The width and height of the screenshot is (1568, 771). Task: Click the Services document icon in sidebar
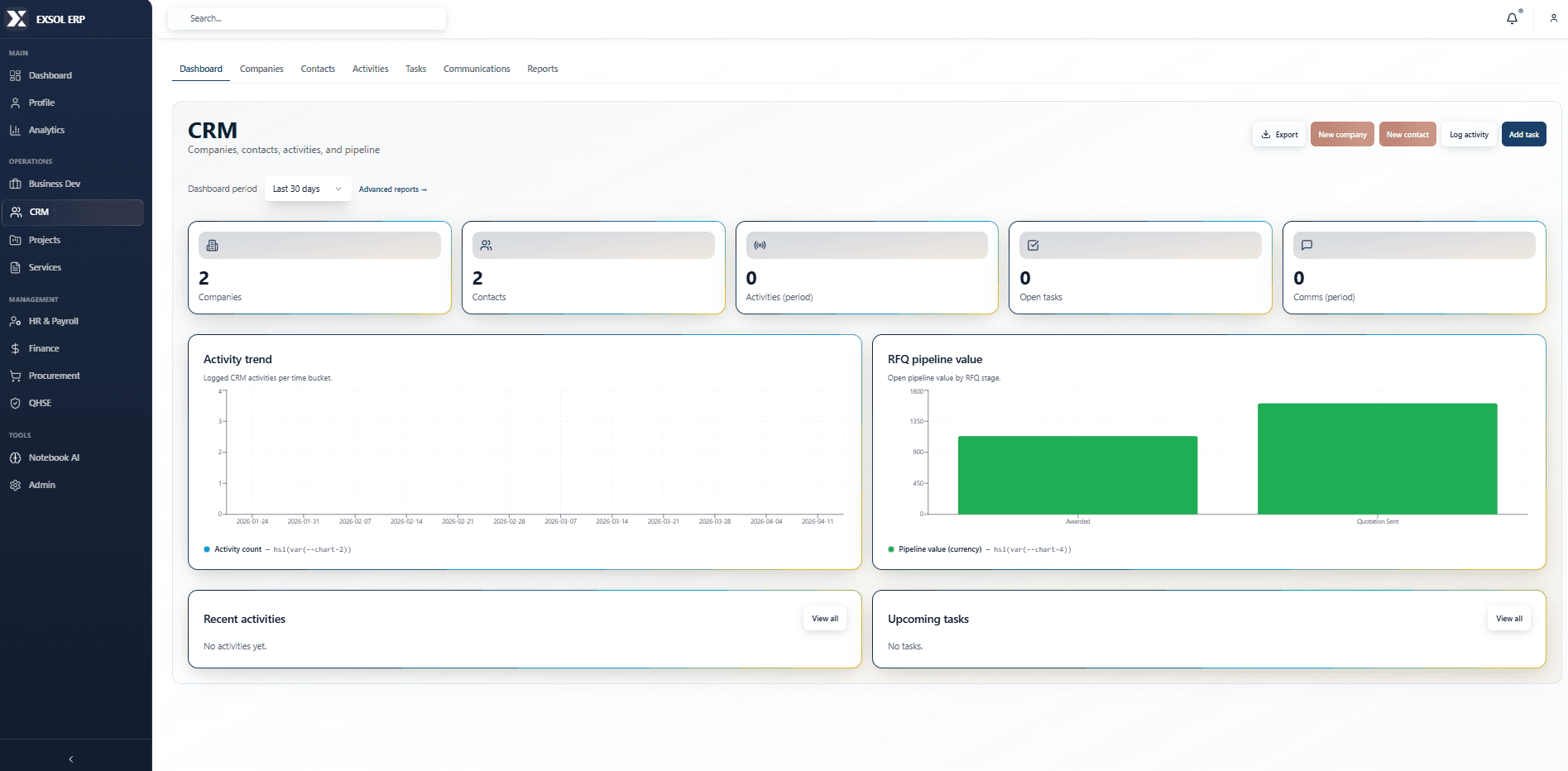click(15, 267)
